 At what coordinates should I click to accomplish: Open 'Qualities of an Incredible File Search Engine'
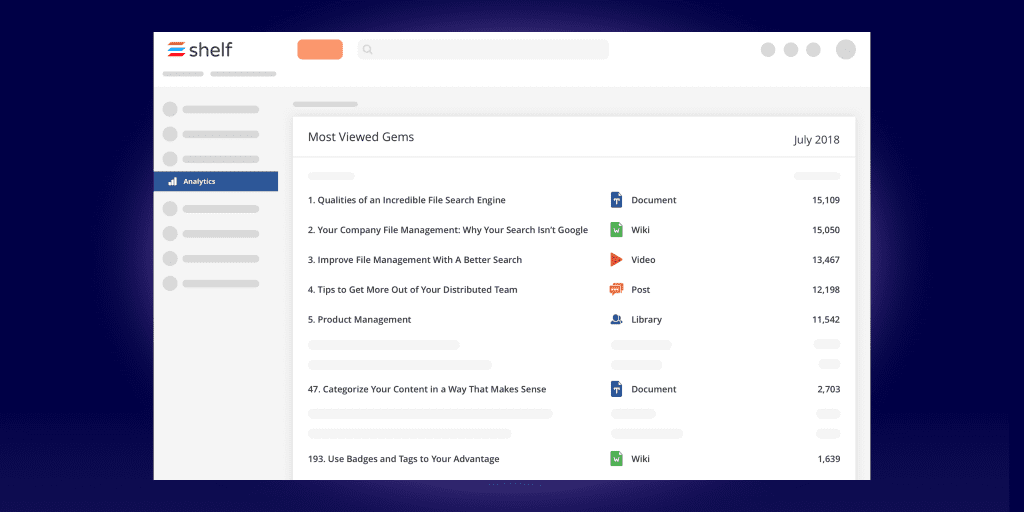coord(407,200)
